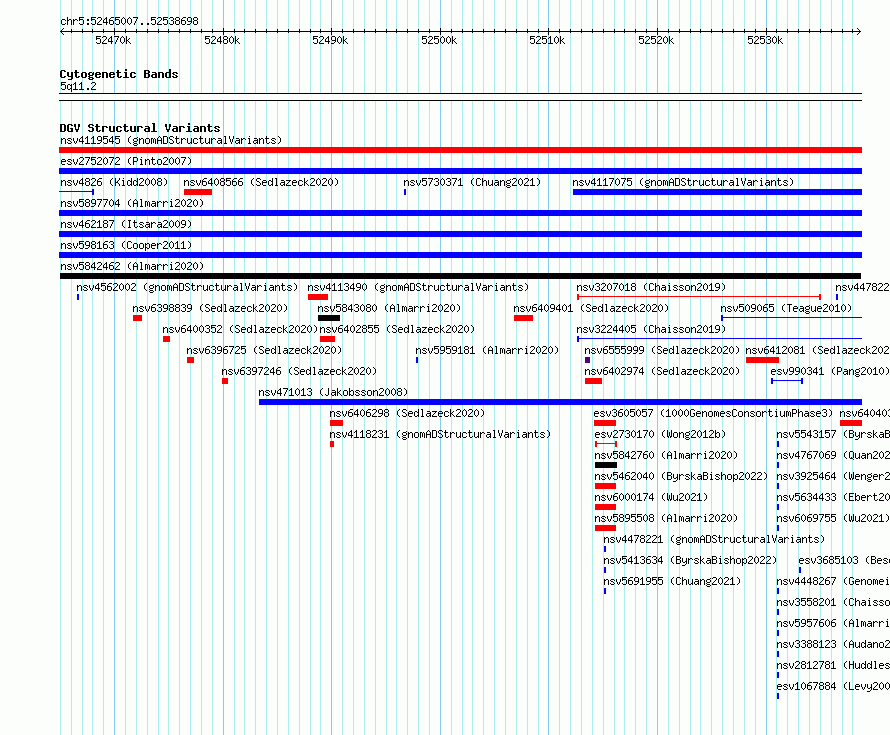Screen dimensions: 890x735
Task: Click the nsv4119545 gnomAD variant label
Action: [x=171, y=140]
